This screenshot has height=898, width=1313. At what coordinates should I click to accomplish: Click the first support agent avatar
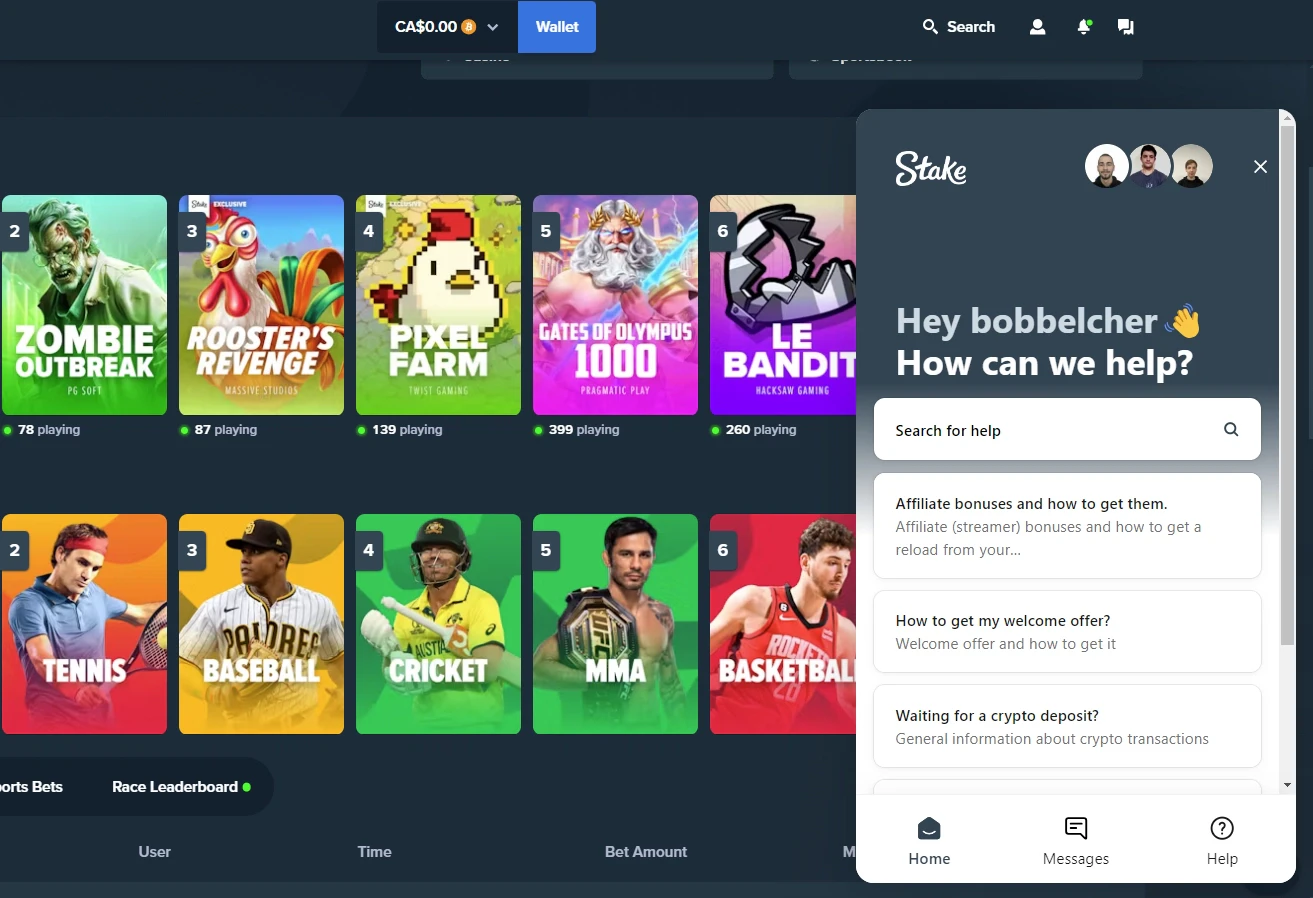pyautogui.click(x=1107, y=166)
